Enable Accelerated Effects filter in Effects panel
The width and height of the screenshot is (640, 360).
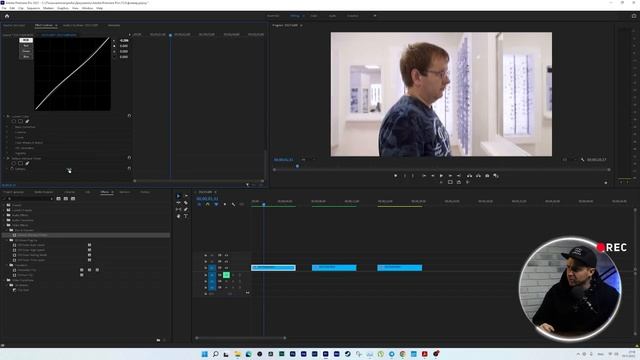(x=58, y=199)
